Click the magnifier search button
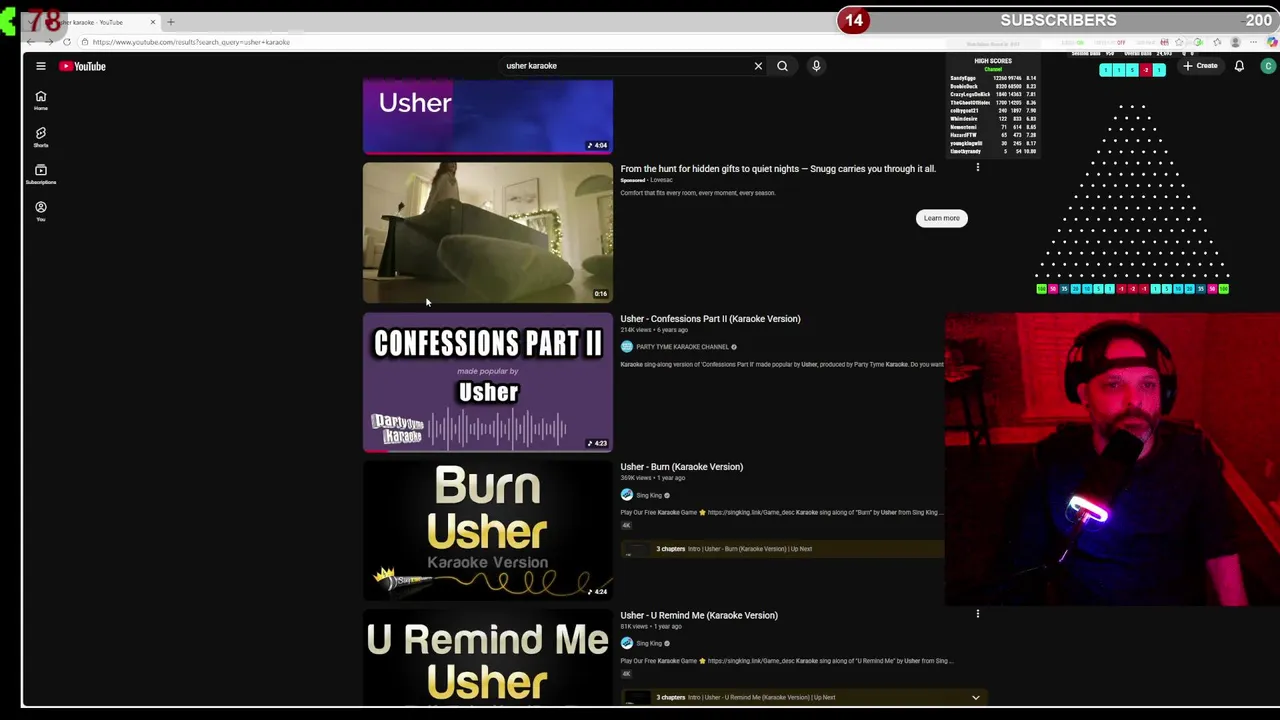This screenshot has width=1280, height=720. 782,66
